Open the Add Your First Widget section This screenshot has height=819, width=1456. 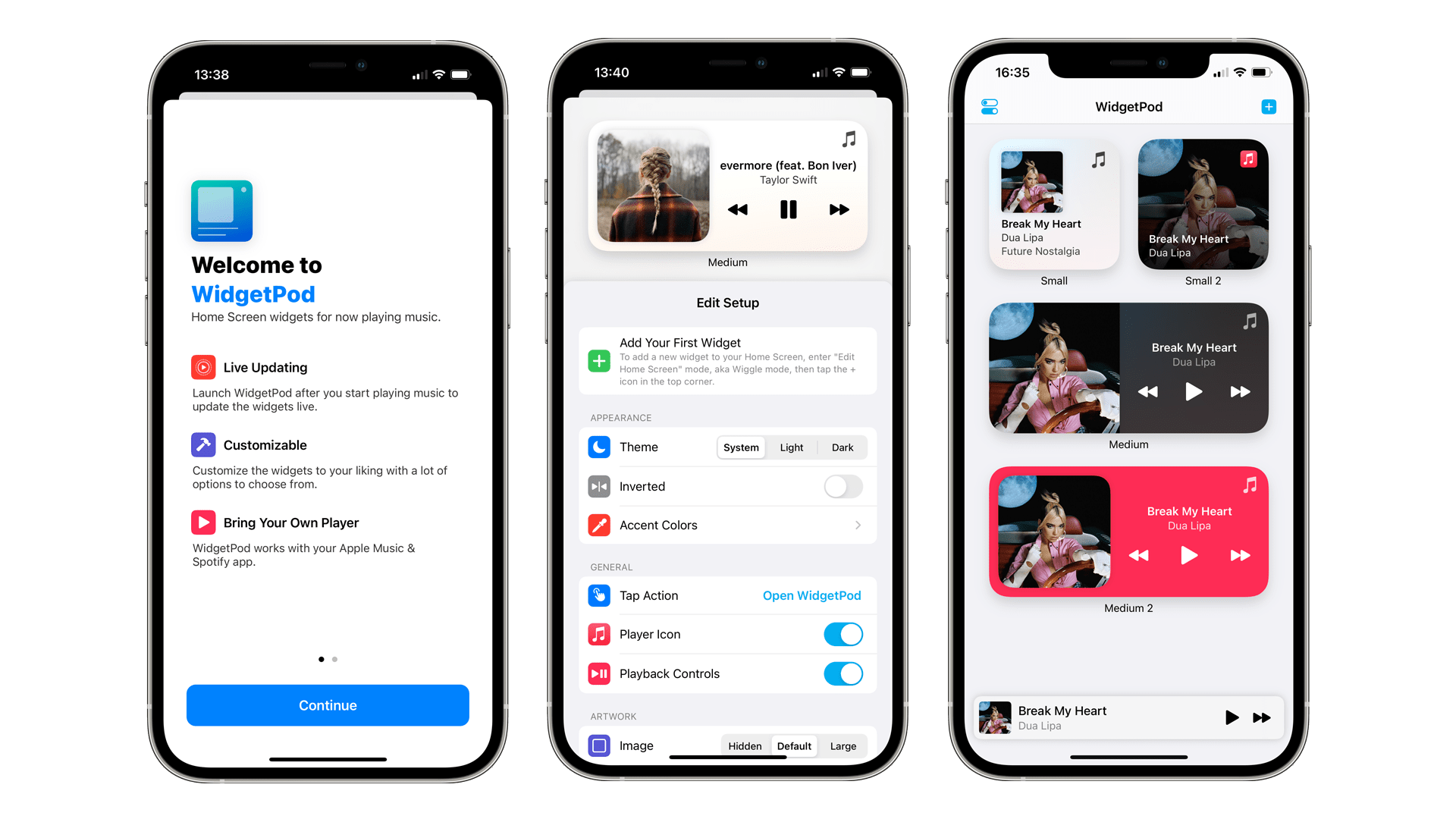[x=727, y=362]
